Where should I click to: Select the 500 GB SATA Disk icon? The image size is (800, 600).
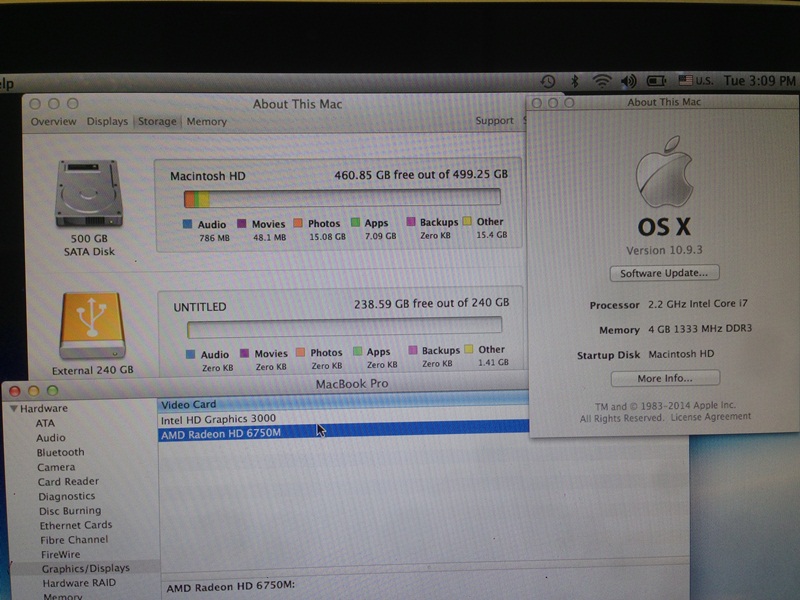[x=89, y=194]
